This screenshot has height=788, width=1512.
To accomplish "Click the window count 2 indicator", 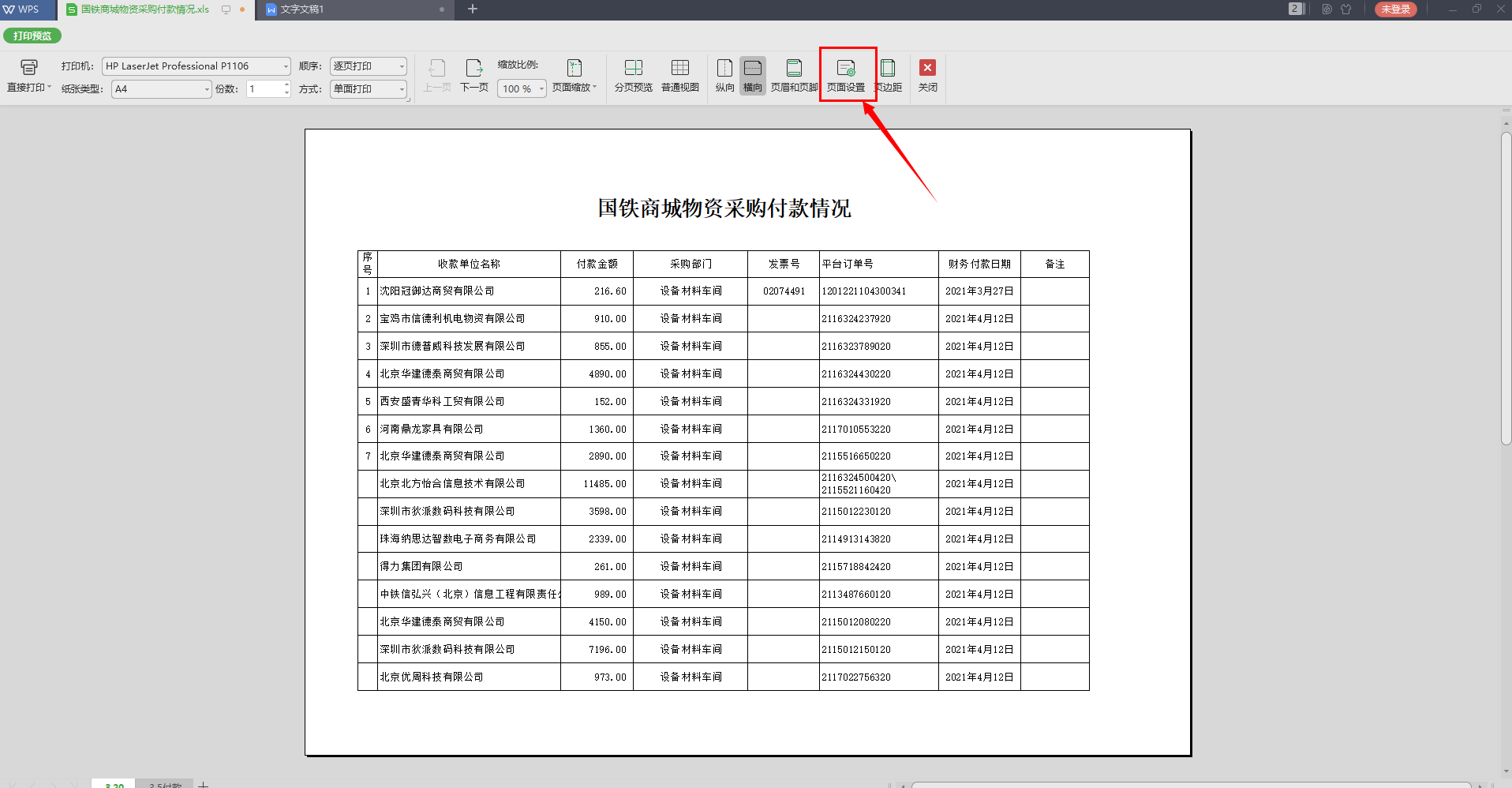I will point(1295,9).
